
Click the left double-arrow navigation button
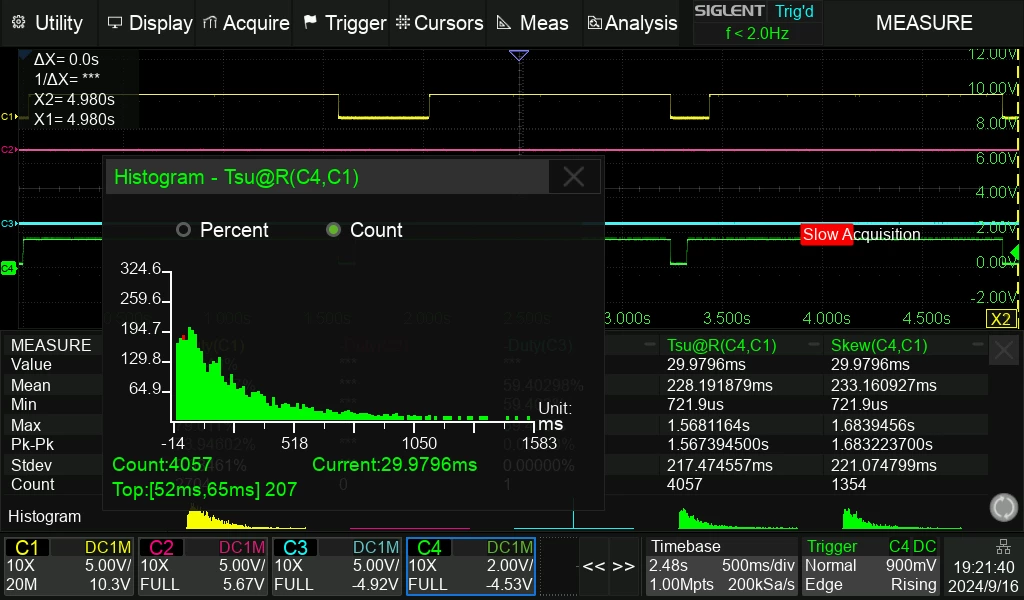point(593,566)
